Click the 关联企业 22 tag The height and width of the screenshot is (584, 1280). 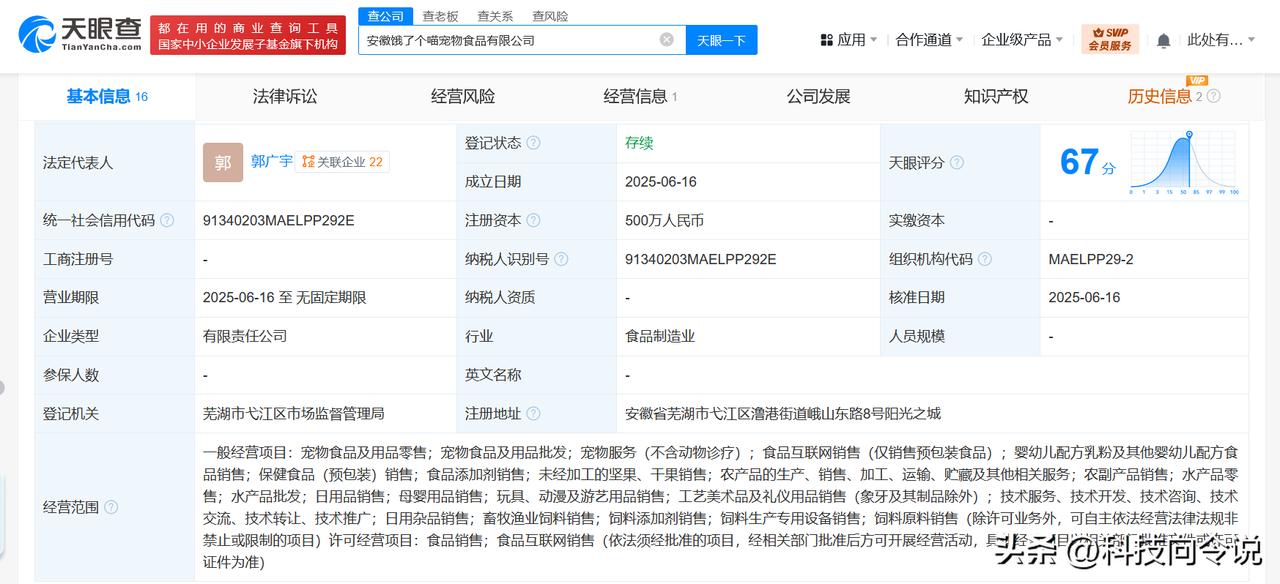click(342, 161)
